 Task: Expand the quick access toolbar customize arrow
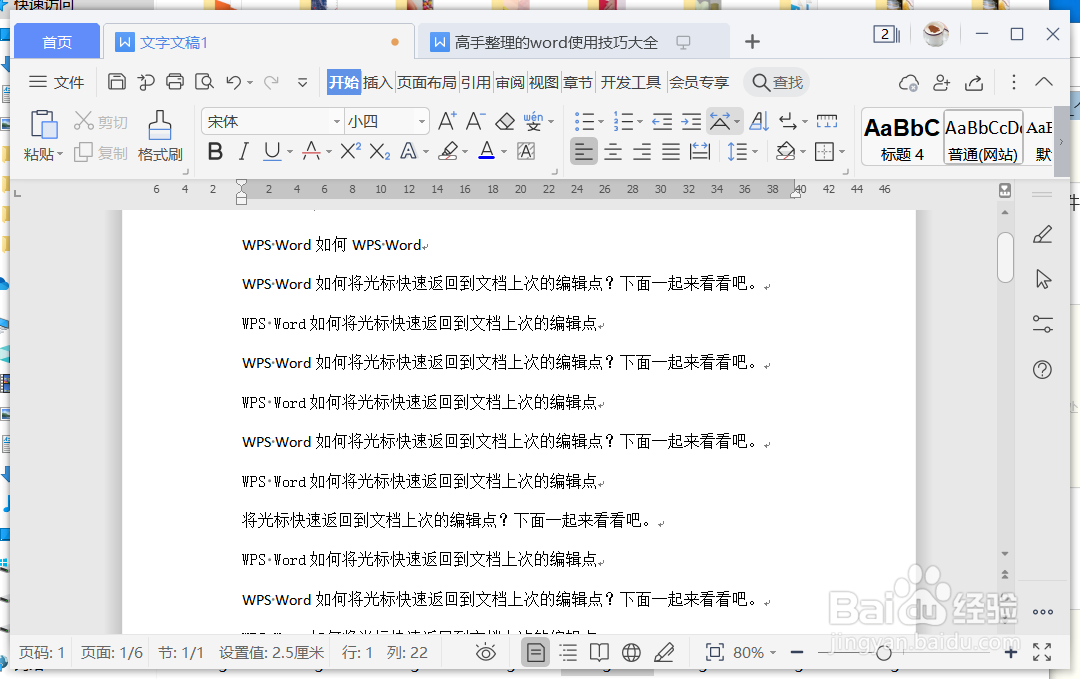(302, 83)
